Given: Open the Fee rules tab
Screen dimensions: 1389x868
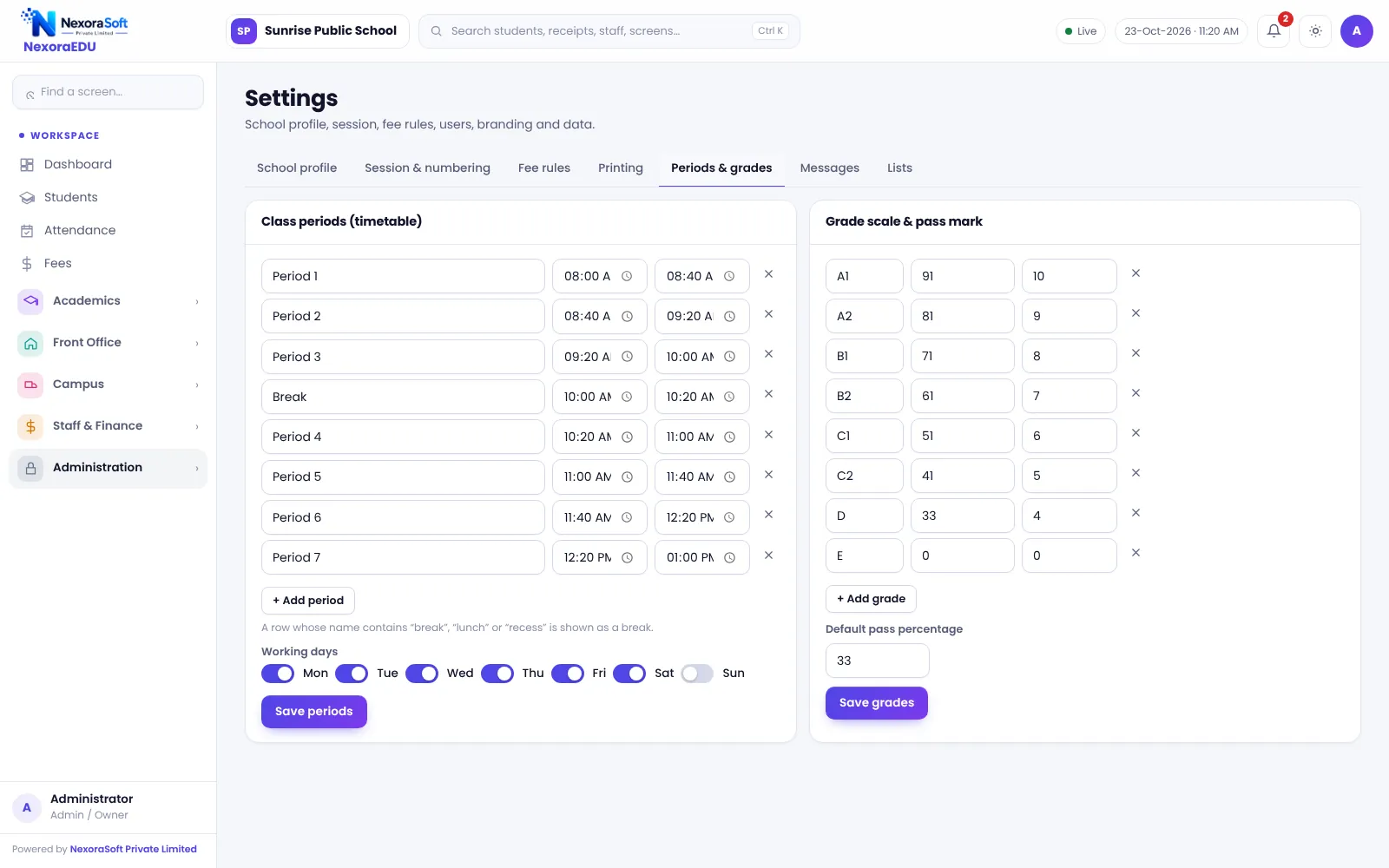Looking at the screenshot, I should coord(544,168).
